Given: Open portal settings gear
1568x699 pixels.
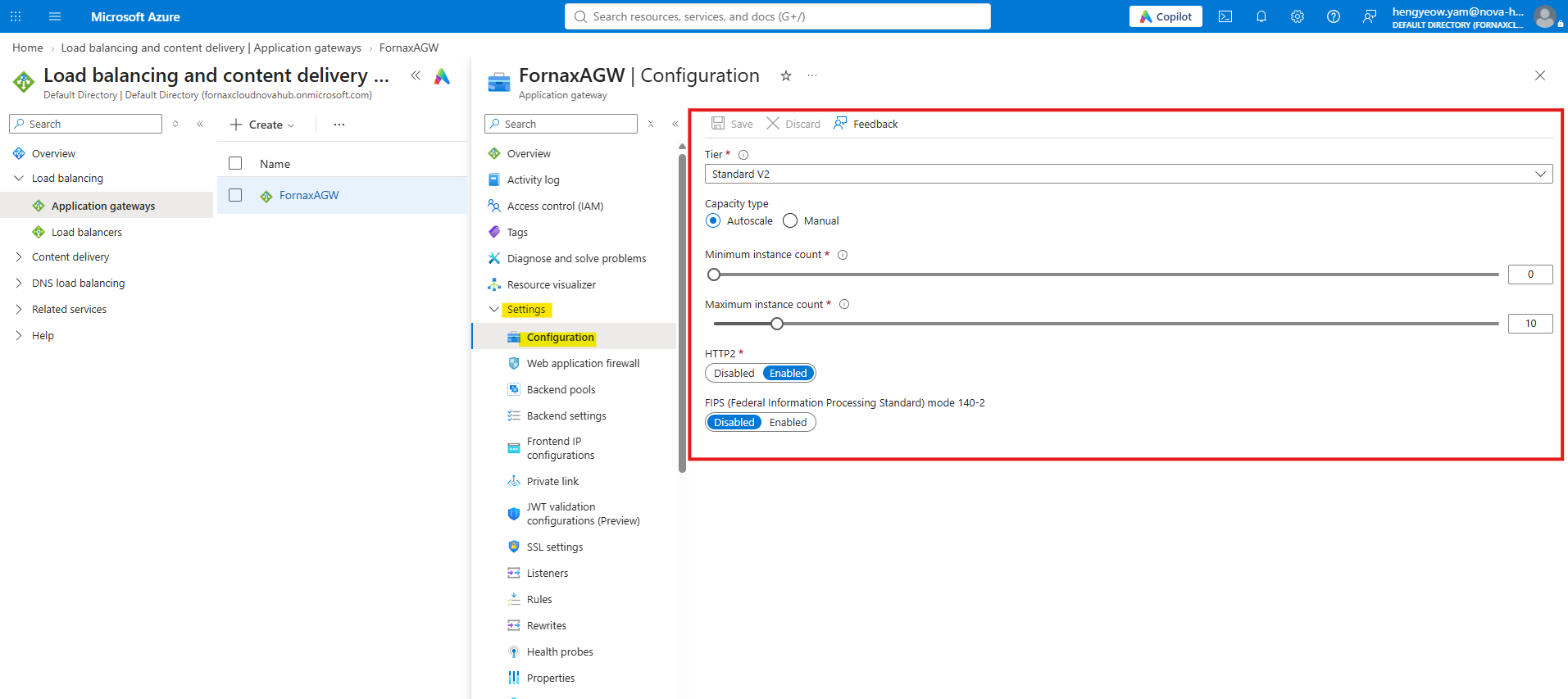Looking at the screenshot, I should (x=1298, y=16).
